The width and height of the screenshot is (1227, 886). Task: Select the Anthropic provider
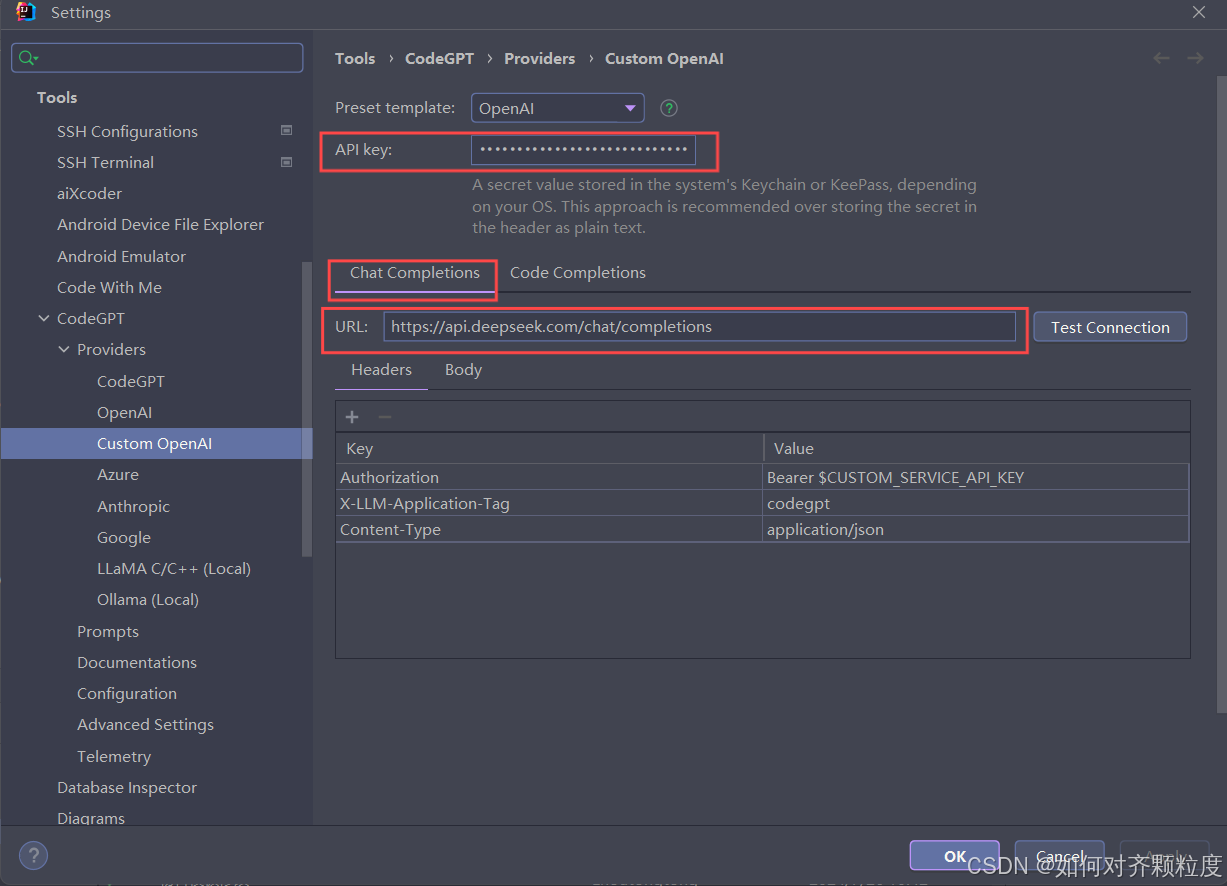(x=133, y=506)
